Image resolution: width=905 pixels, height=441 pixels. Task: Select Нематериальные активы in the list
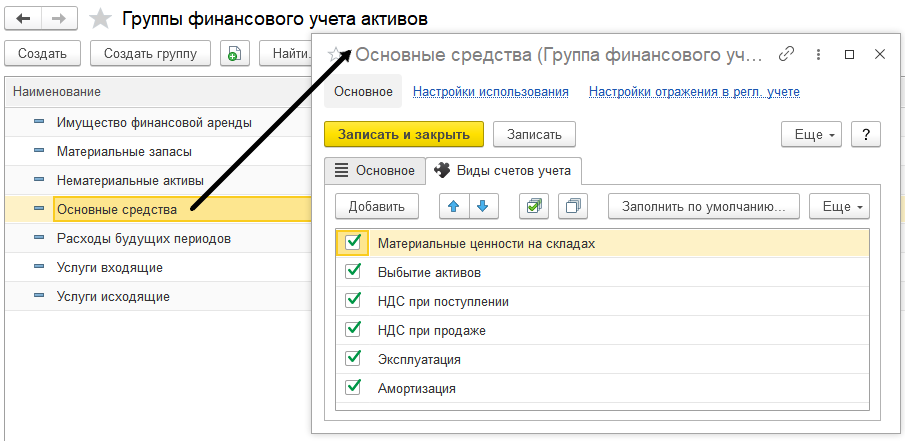point(130,181)
